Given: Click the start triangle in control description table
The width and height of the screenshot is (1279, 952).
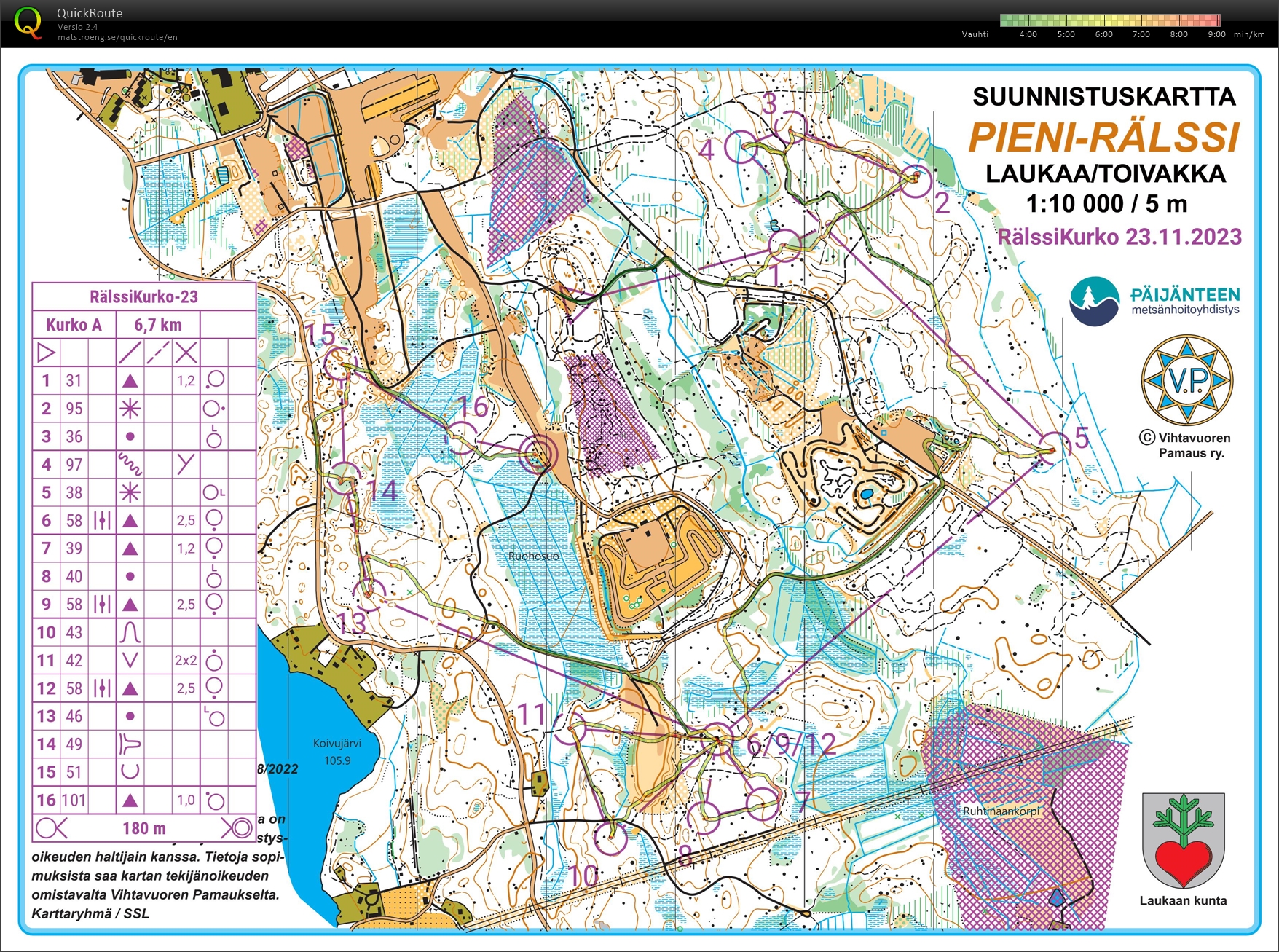Looking at the screenshot, I should click(x=46, y=353).
